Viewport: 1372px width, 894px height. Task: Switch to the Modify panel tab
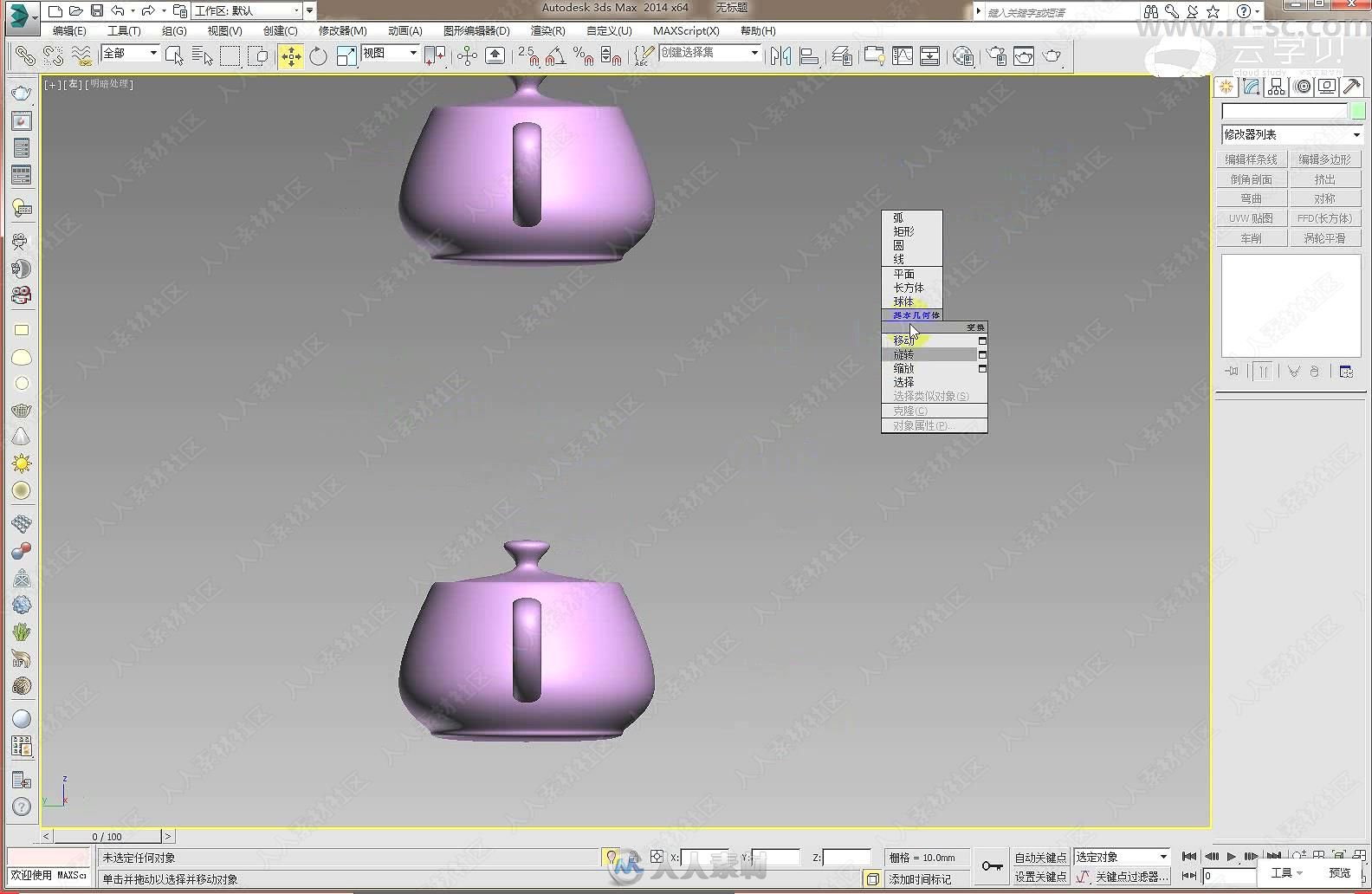coord(1251,87)
